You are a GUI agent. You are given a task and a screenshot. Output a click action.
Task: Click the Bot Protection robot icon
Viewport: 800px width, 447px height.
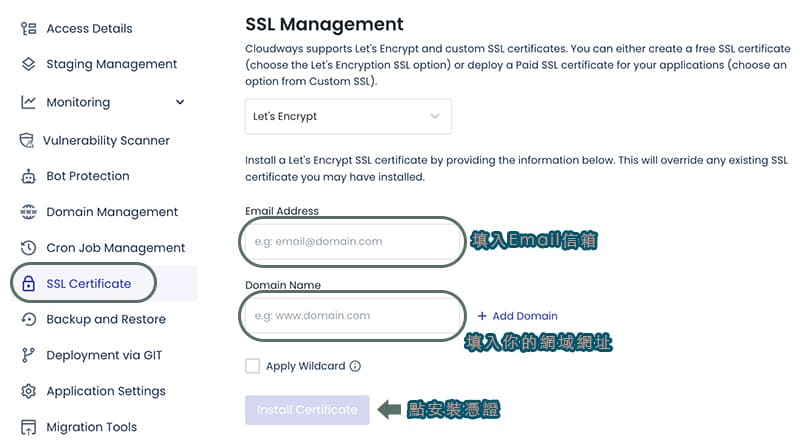[x=29, y=177]
